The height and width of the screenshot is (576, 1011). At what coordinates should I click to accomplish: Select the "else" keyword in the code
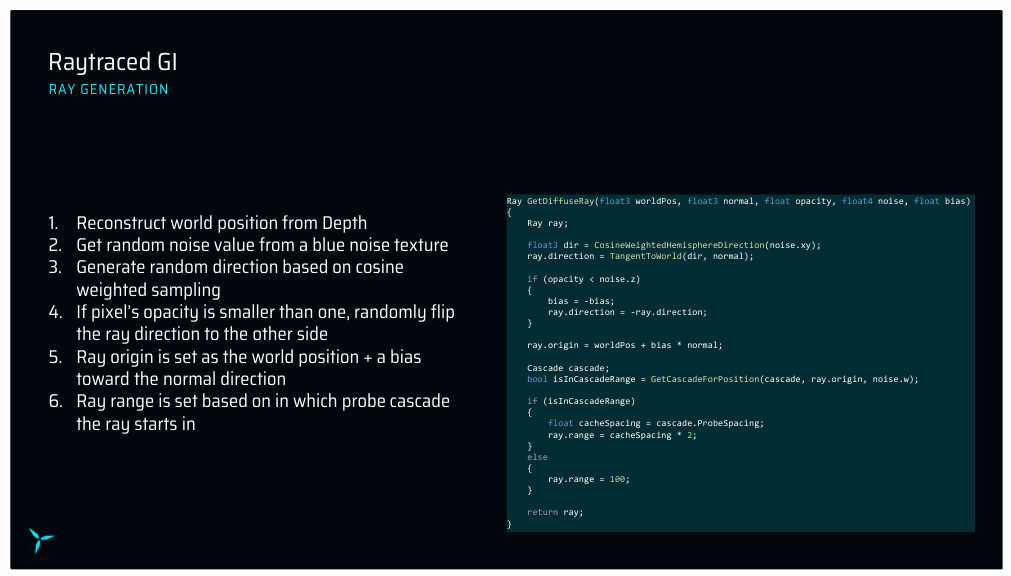click(537, 457)
